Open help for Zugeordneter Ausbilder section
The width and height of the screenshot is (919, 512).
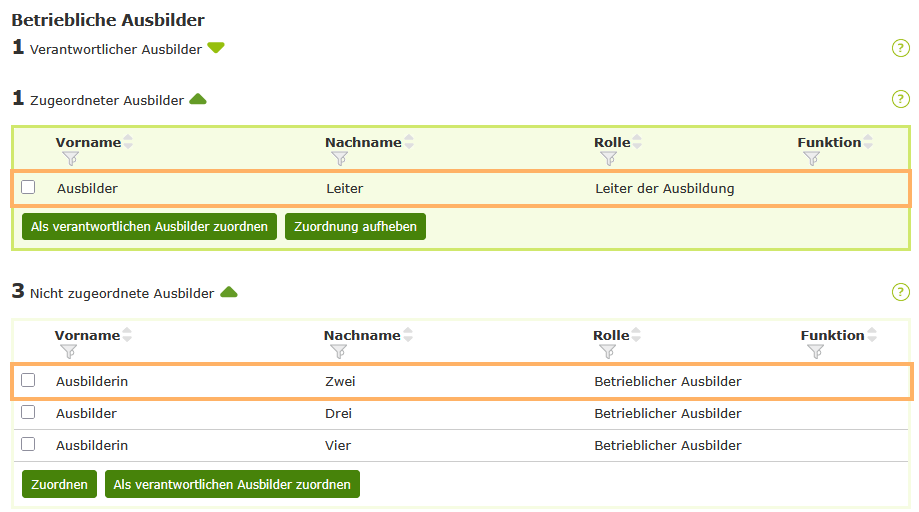click(900, 99)
